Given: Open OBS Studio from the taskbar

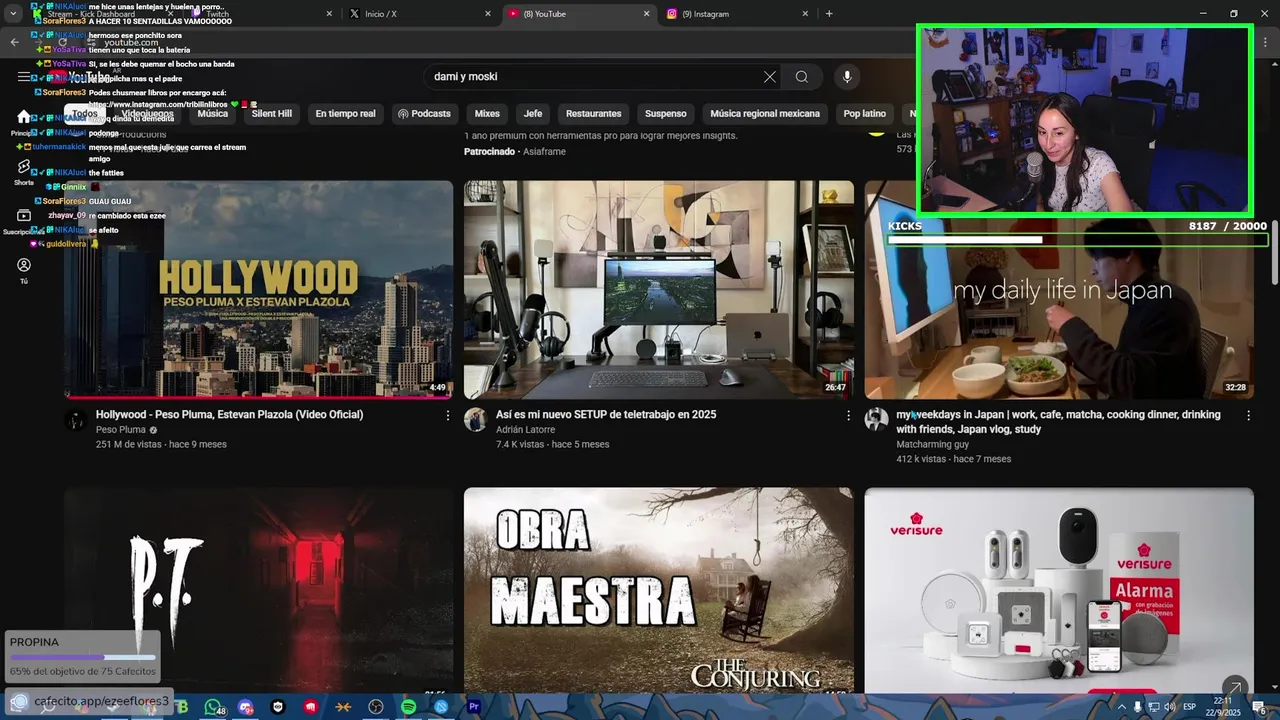Looking at the screenshot, I should click(376, 707).
